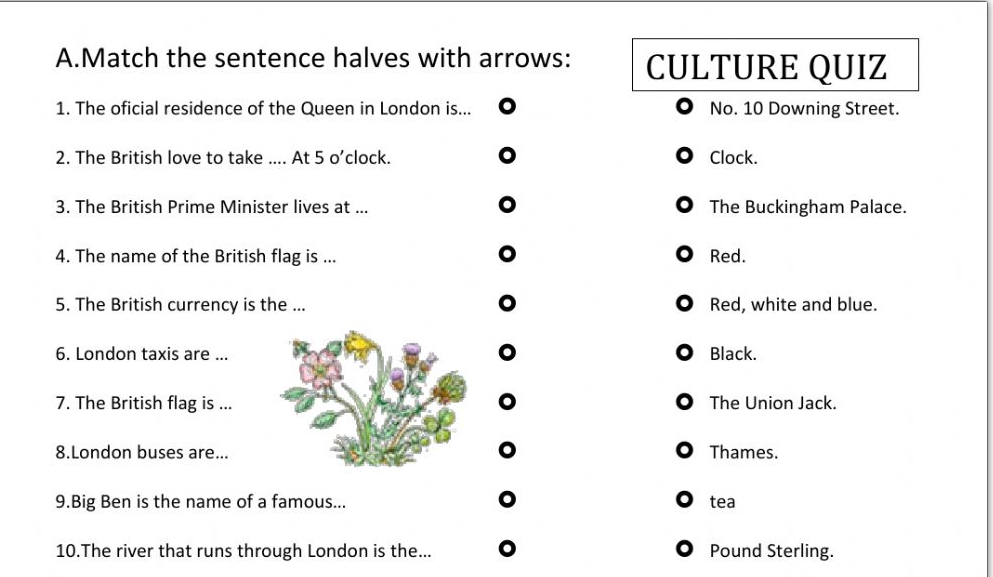993x577 pixels.
Task: Click the circle next to 'Red, white and blue.'
Action: tap(684, 303)
